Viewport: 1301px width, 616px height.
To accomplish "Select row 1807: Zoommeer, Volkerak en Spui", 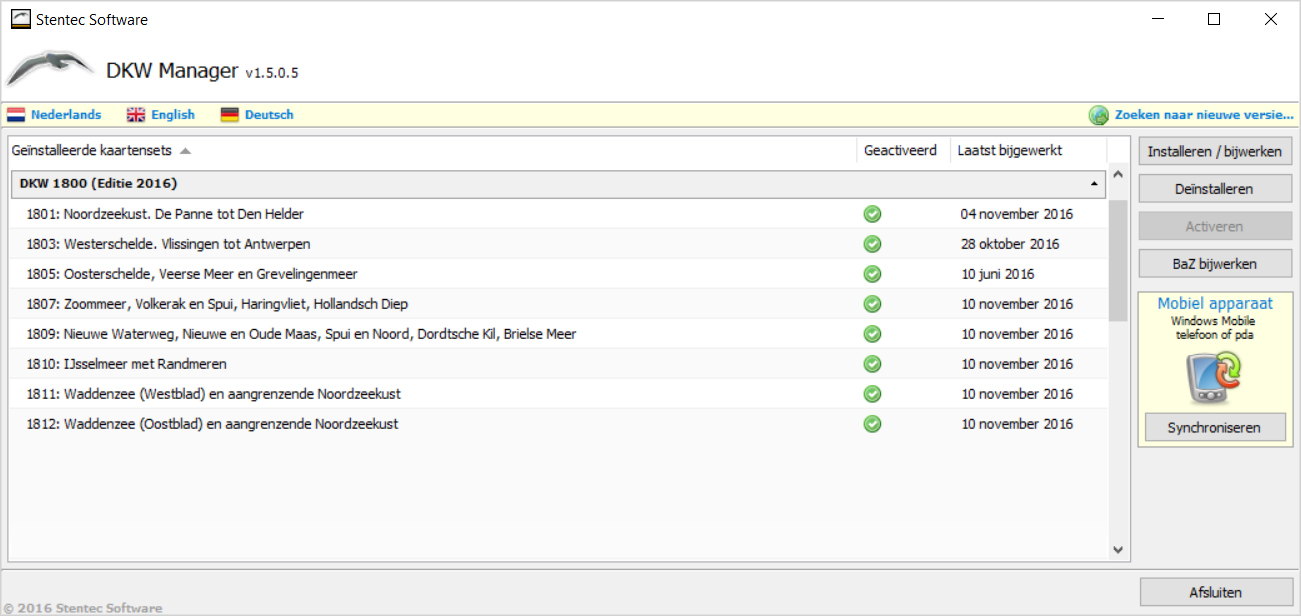I will (558, 304).
